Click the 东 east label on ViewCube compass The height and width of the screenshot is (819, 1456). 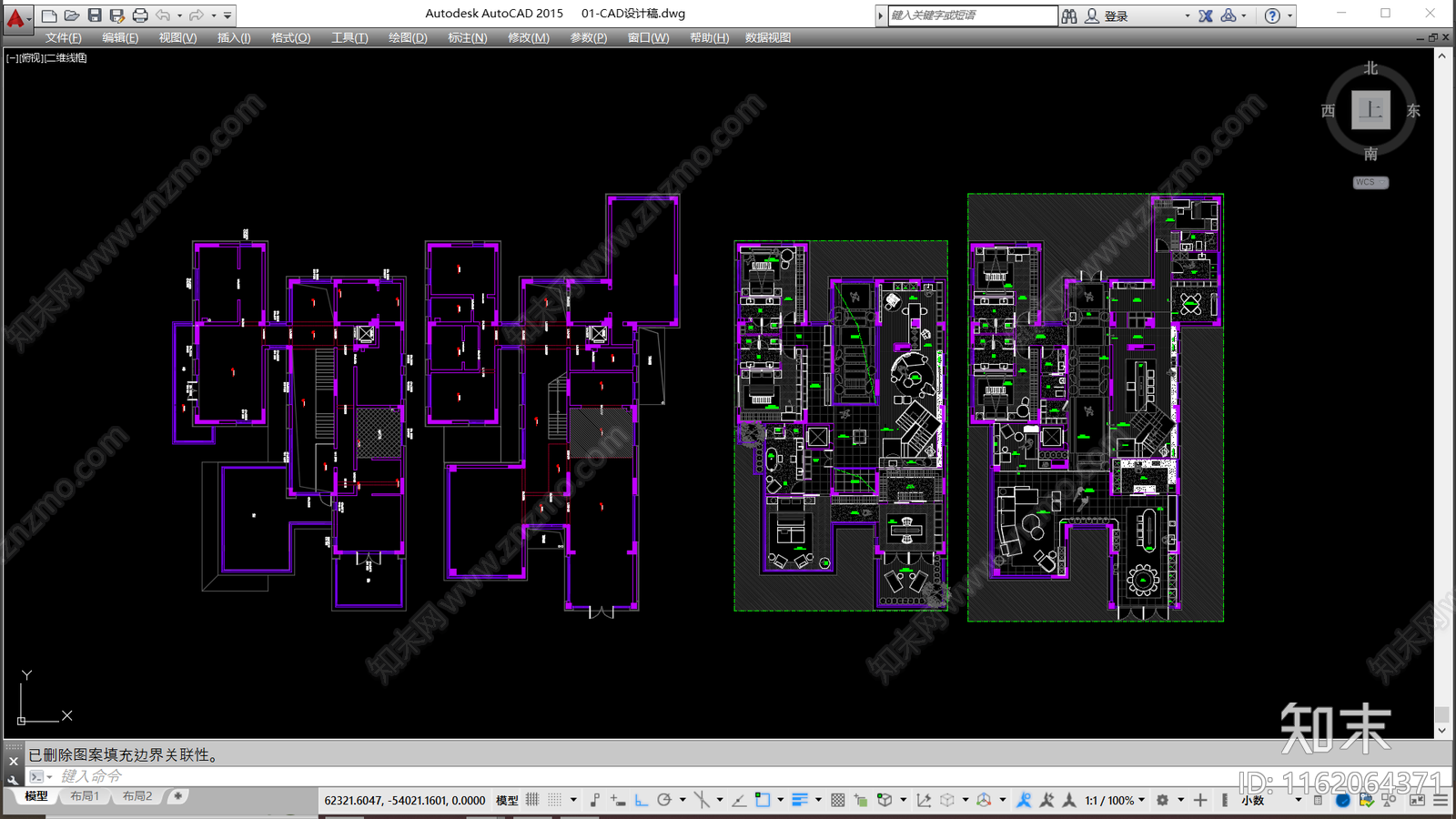pos(1413,110)
